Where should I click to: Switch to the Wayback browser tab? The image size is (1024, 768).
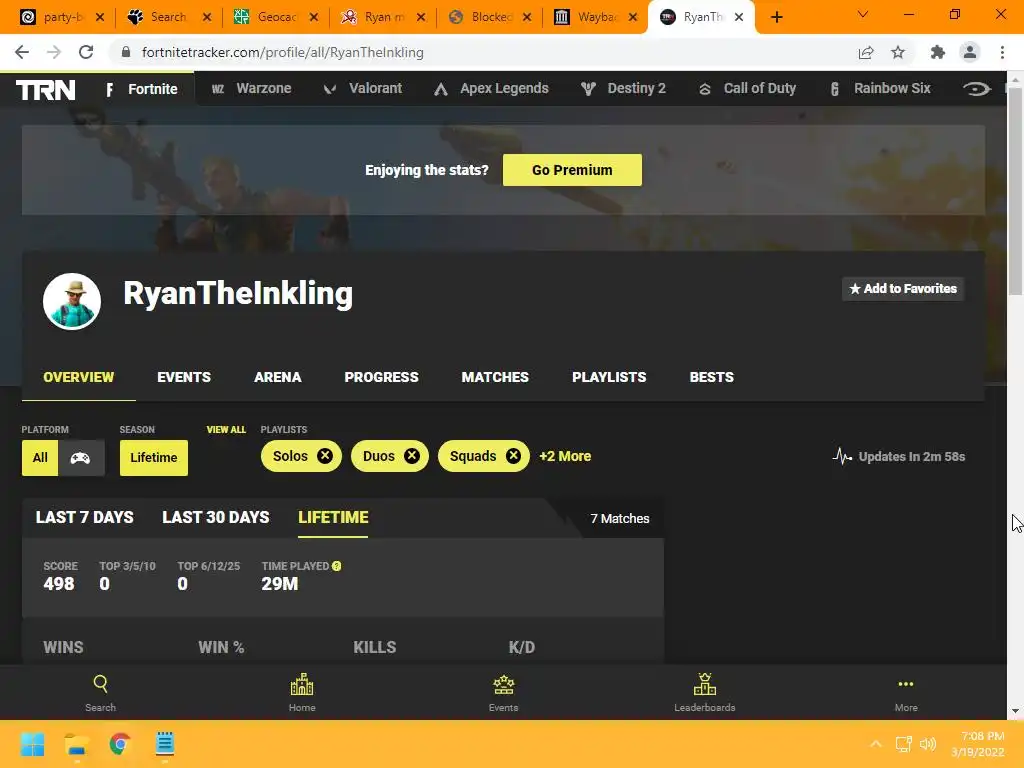[595, 17]
